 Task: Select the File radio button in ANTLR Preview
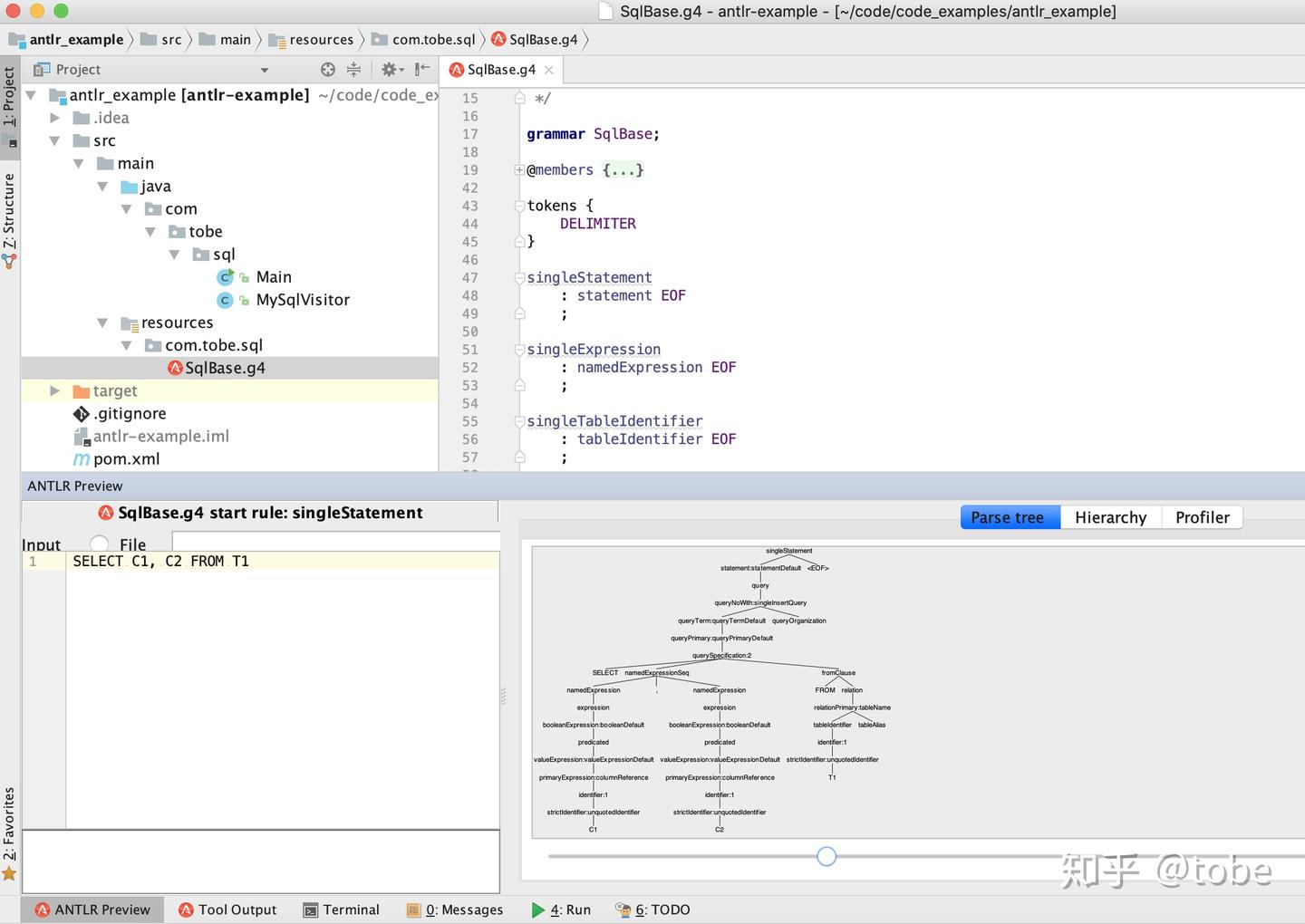(x=99, y=544)
